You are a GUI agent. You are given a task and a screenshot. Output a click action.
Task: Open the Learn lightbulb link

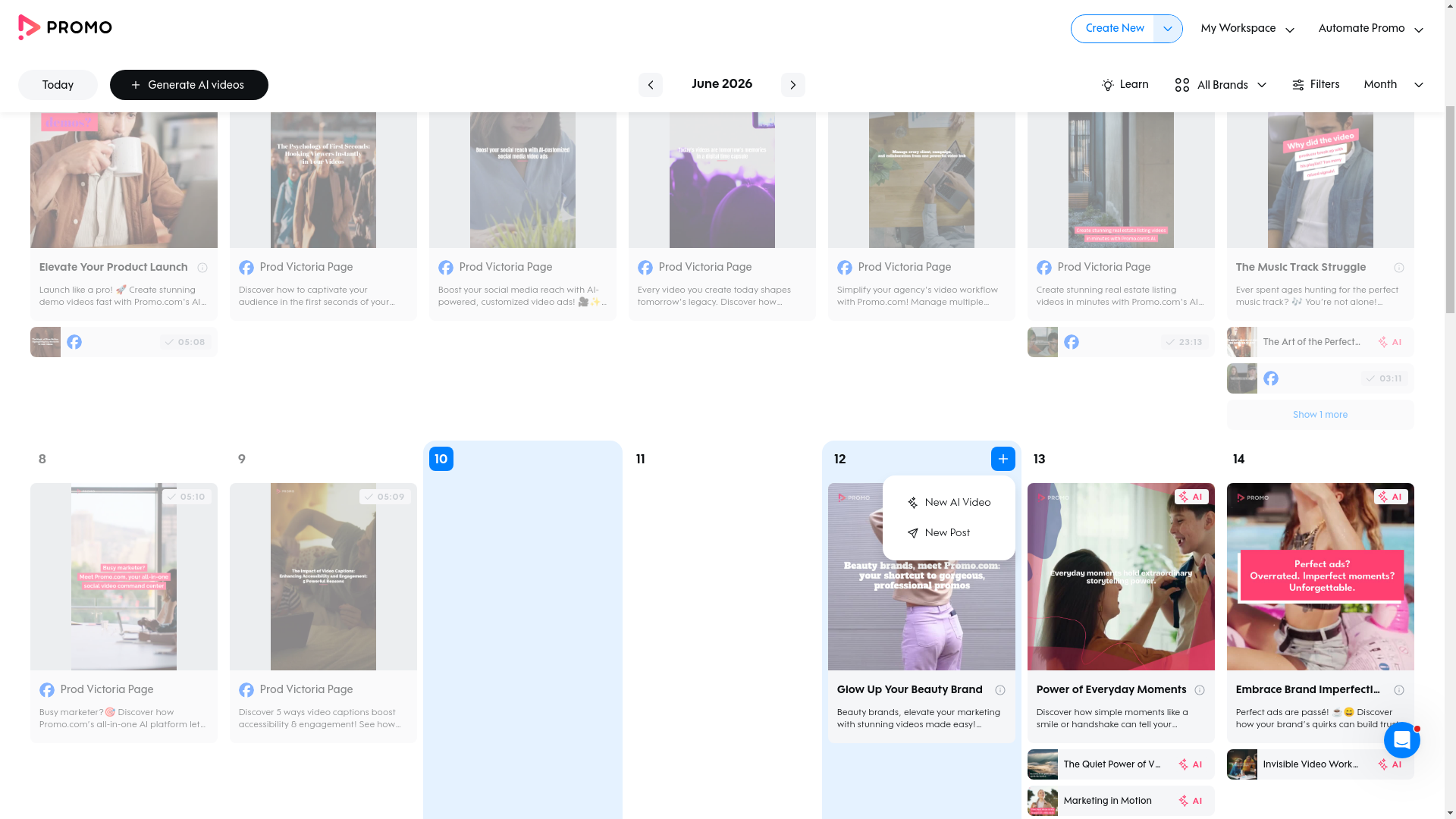1125,85
